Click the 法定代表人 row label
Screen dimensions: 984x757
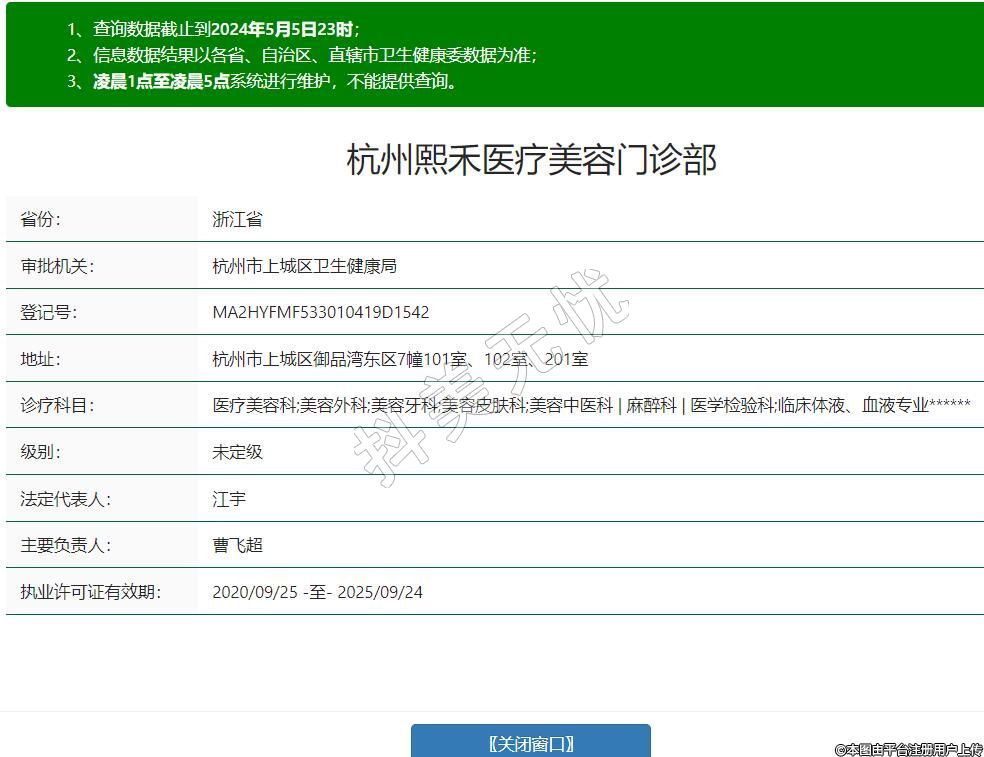(x=65, y=499)
